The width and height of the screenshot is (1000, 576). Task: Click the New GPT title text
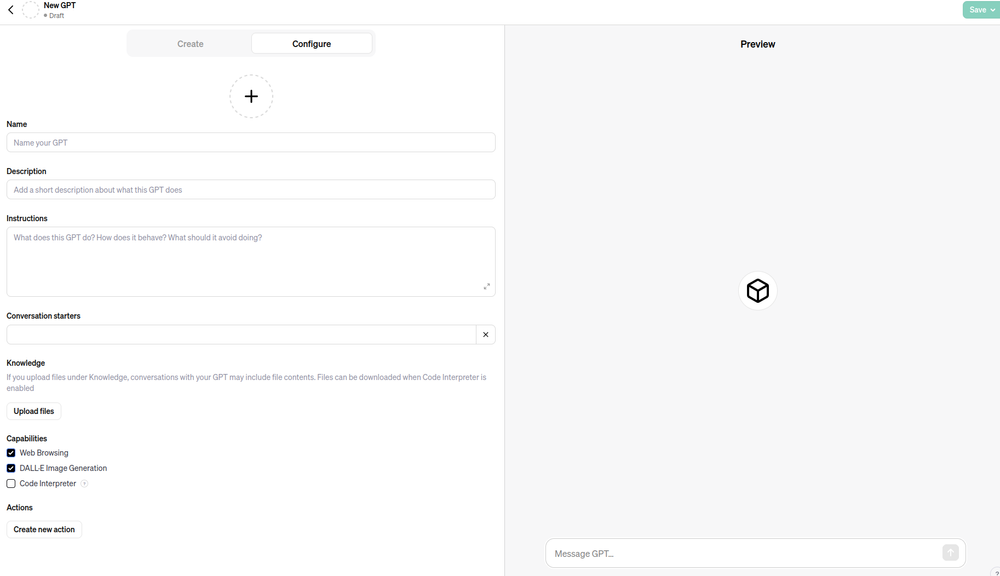point(59,5)
